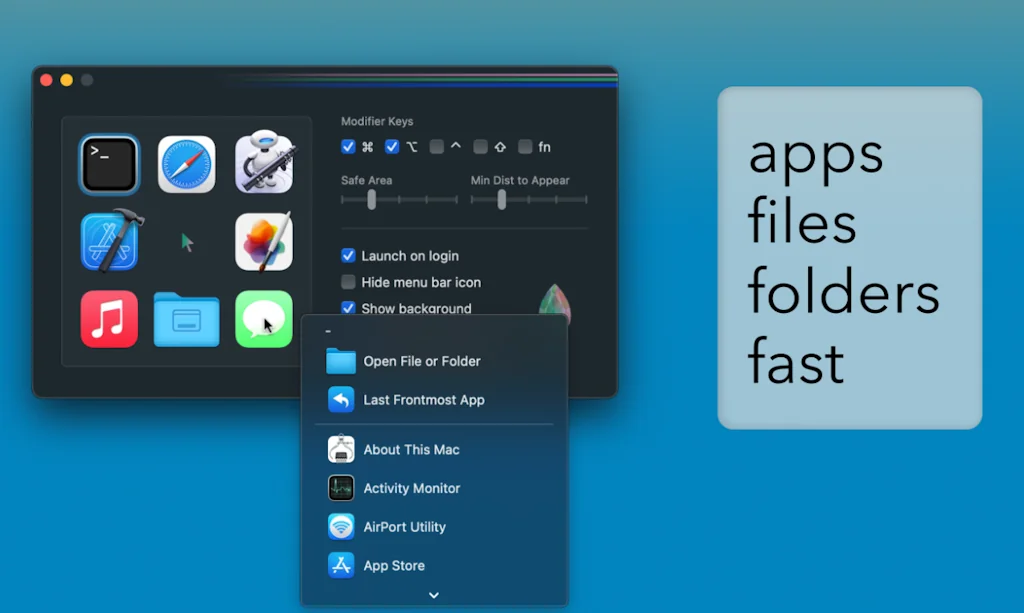
Task: Select Last Frontmost App menu item
Action: [x=424, y=400]
